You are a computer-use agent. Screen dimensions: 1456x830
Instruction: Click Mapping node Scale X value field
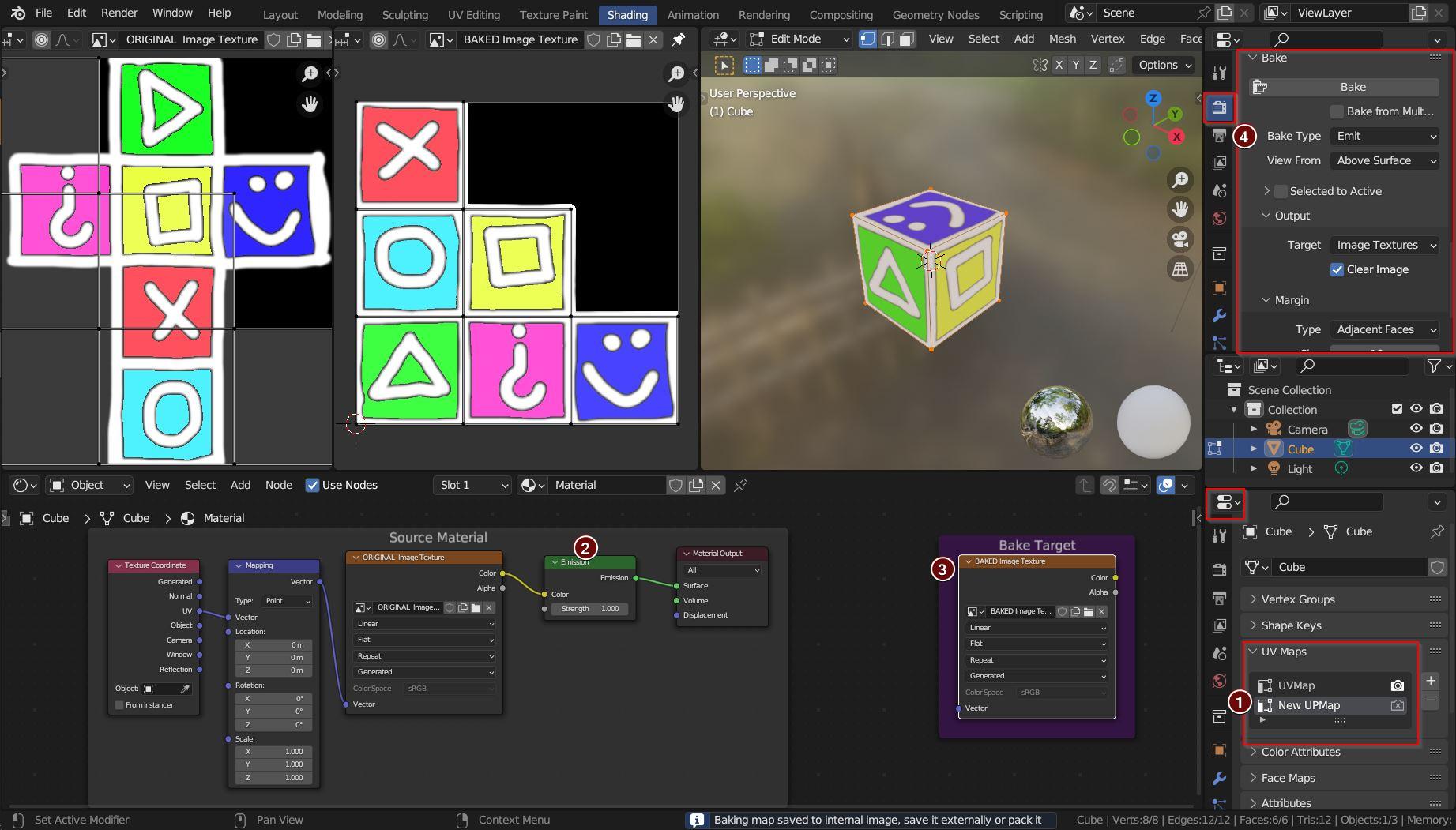pos(273,752)
